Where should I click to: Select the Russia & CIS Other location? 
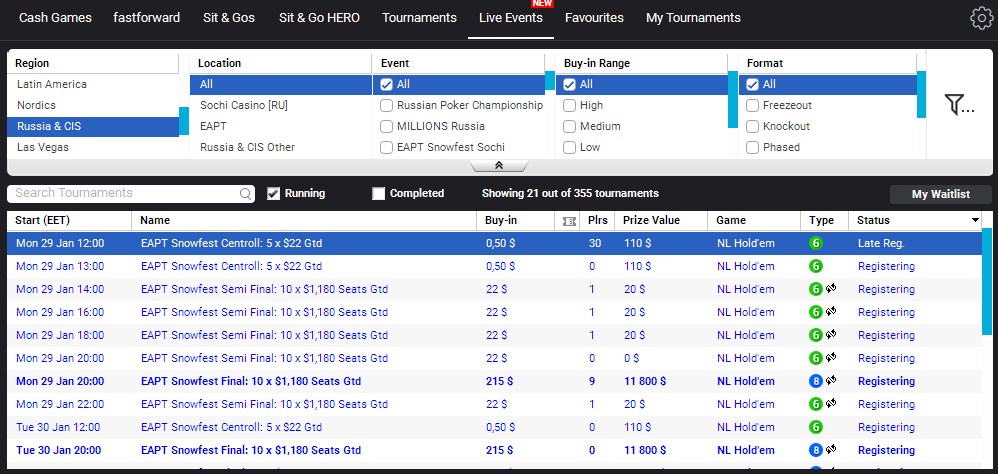tap(281, 147)
